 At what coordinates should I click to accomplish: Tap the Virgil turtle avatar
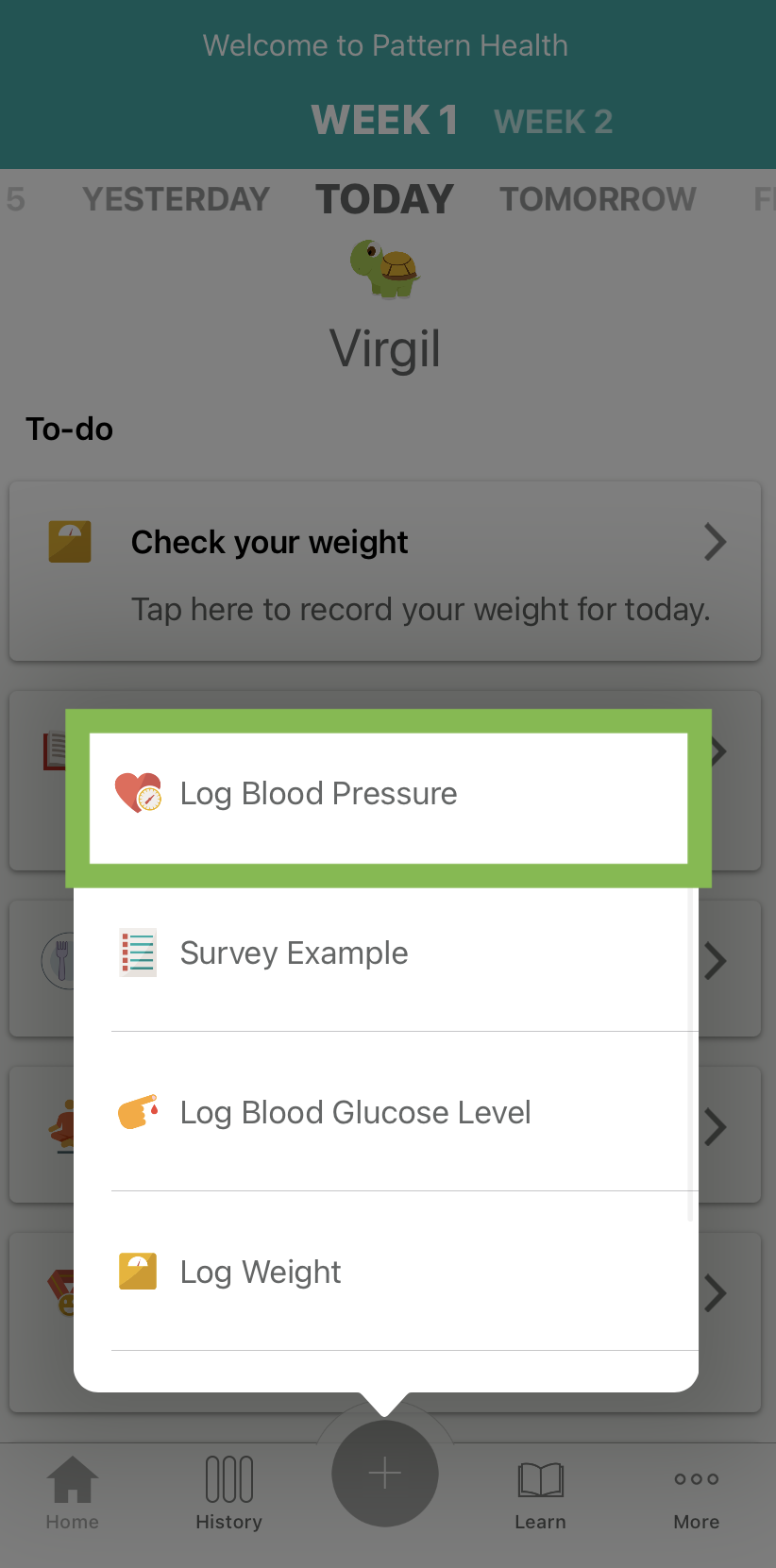[385, 269]
